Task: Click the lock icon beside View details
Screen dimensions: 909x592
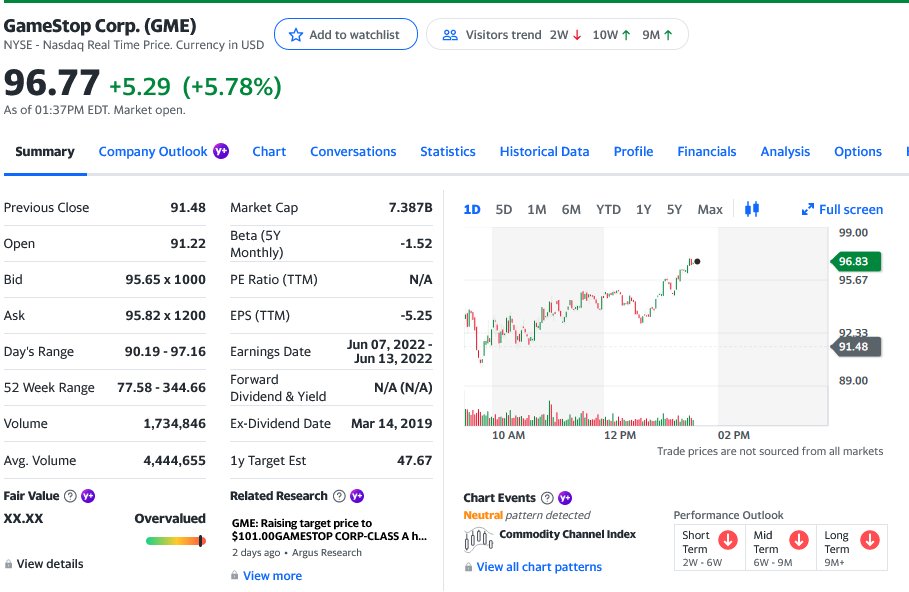Action: pos(8,564)
